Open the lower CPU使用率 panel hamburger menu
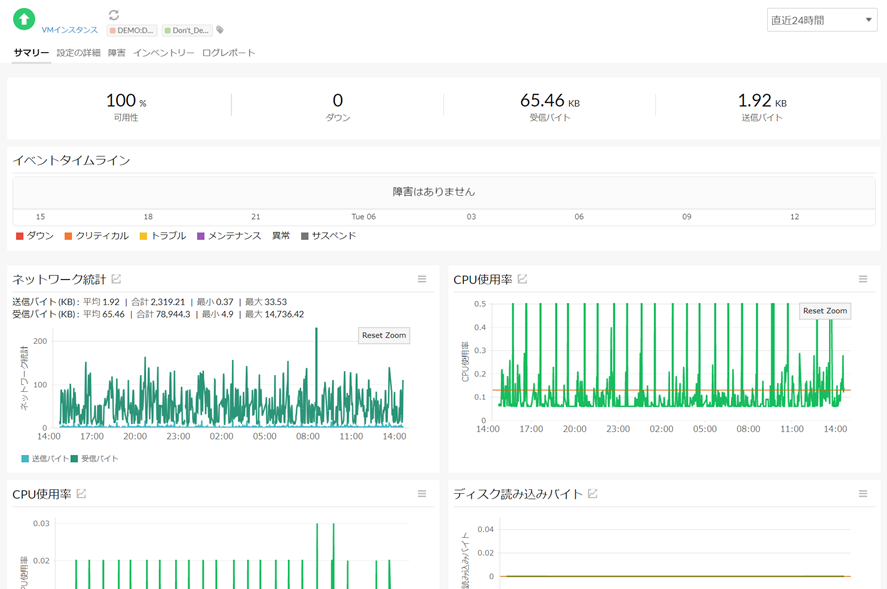This screenshot has width=887, height=589. (x=422, y=494)
